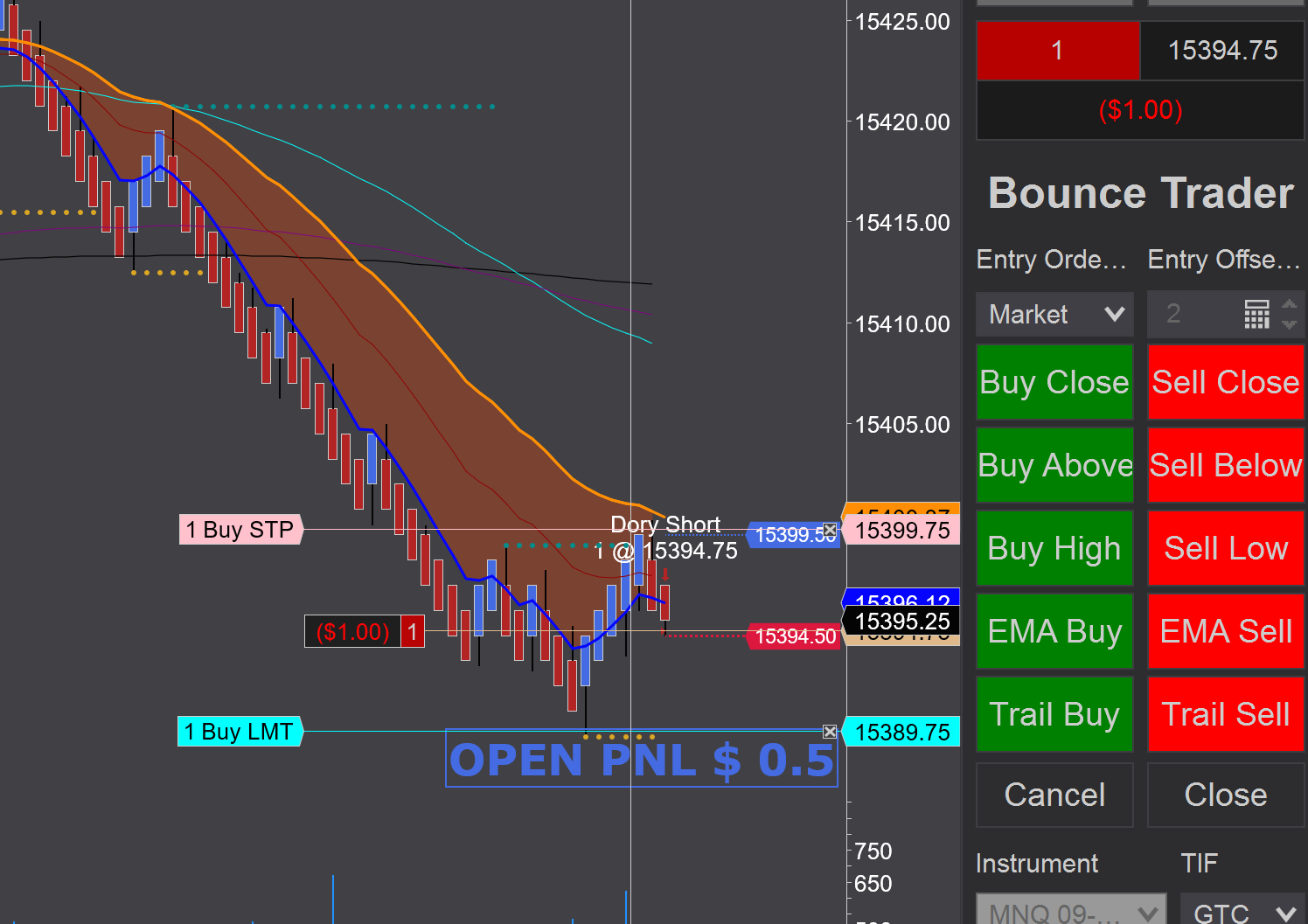Image resolution: width=1308 pixels, height=924 pixels.
Task: Start a Trail Sell order
Action: pyautogui.click(x=1226, y=714)
